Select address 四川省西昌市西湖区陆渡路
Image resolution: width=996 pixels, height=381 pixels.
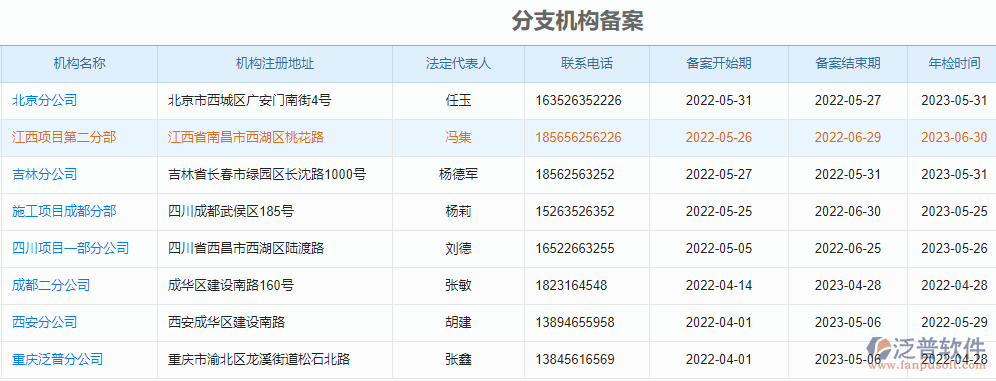(x=246, y=248)
